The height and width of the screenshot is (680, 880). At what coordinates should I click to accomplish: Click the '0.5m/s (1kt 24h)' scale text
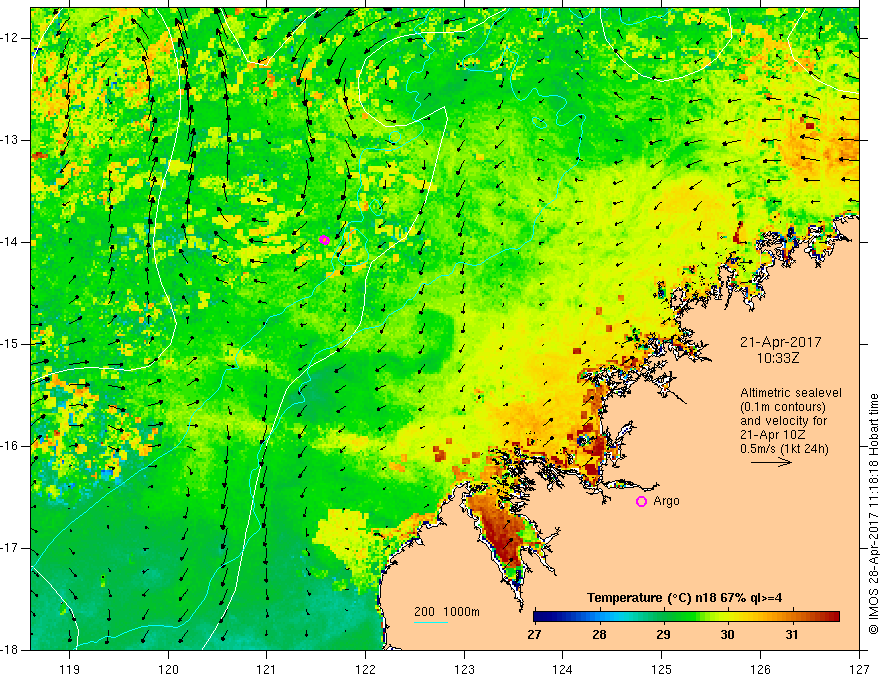pyautogui.click(x=784, y=449)
